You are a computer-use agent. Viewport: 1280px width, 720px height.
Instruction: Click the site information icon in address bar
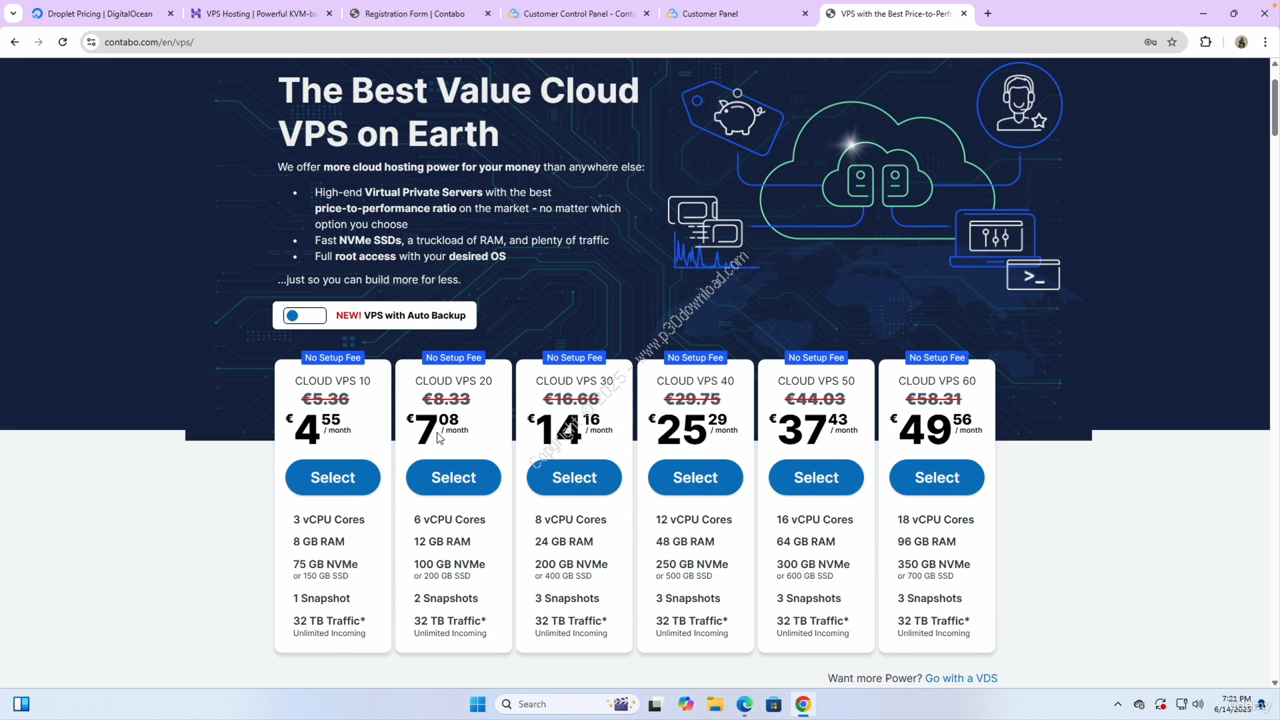[91, 42]
